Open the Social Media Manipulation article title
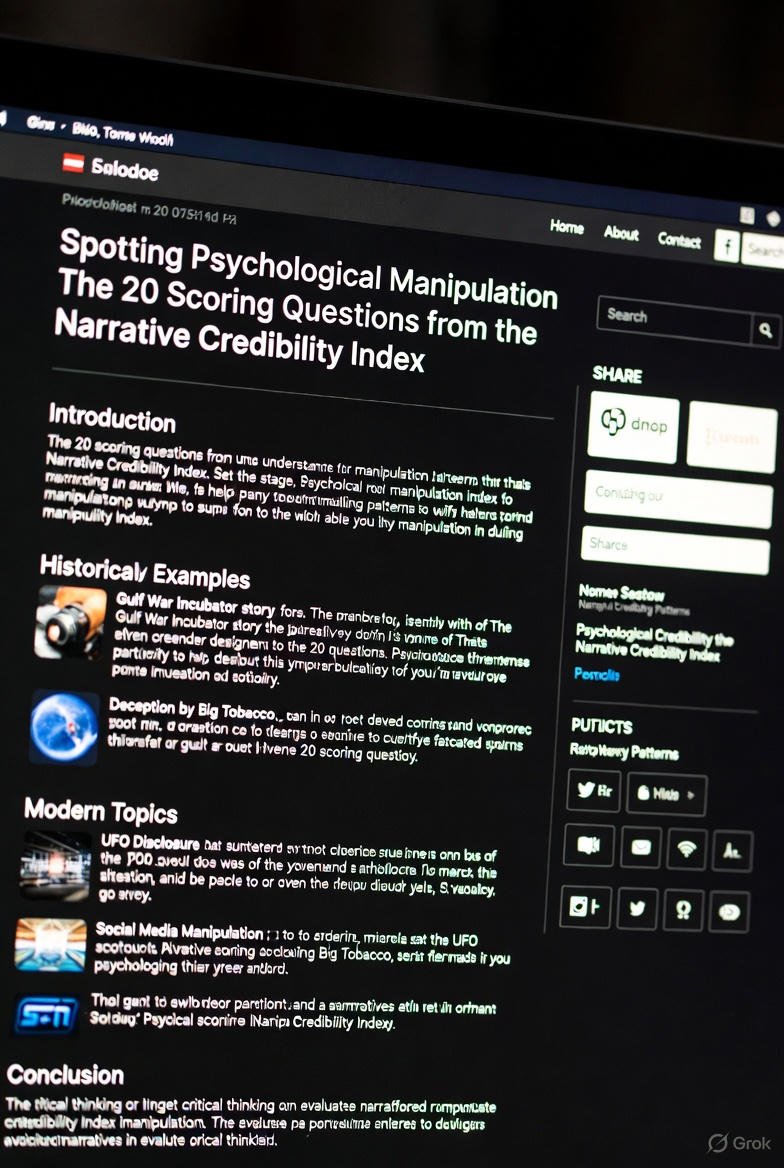This screenshot has width=784, height=1168. (x=178, y=929)
